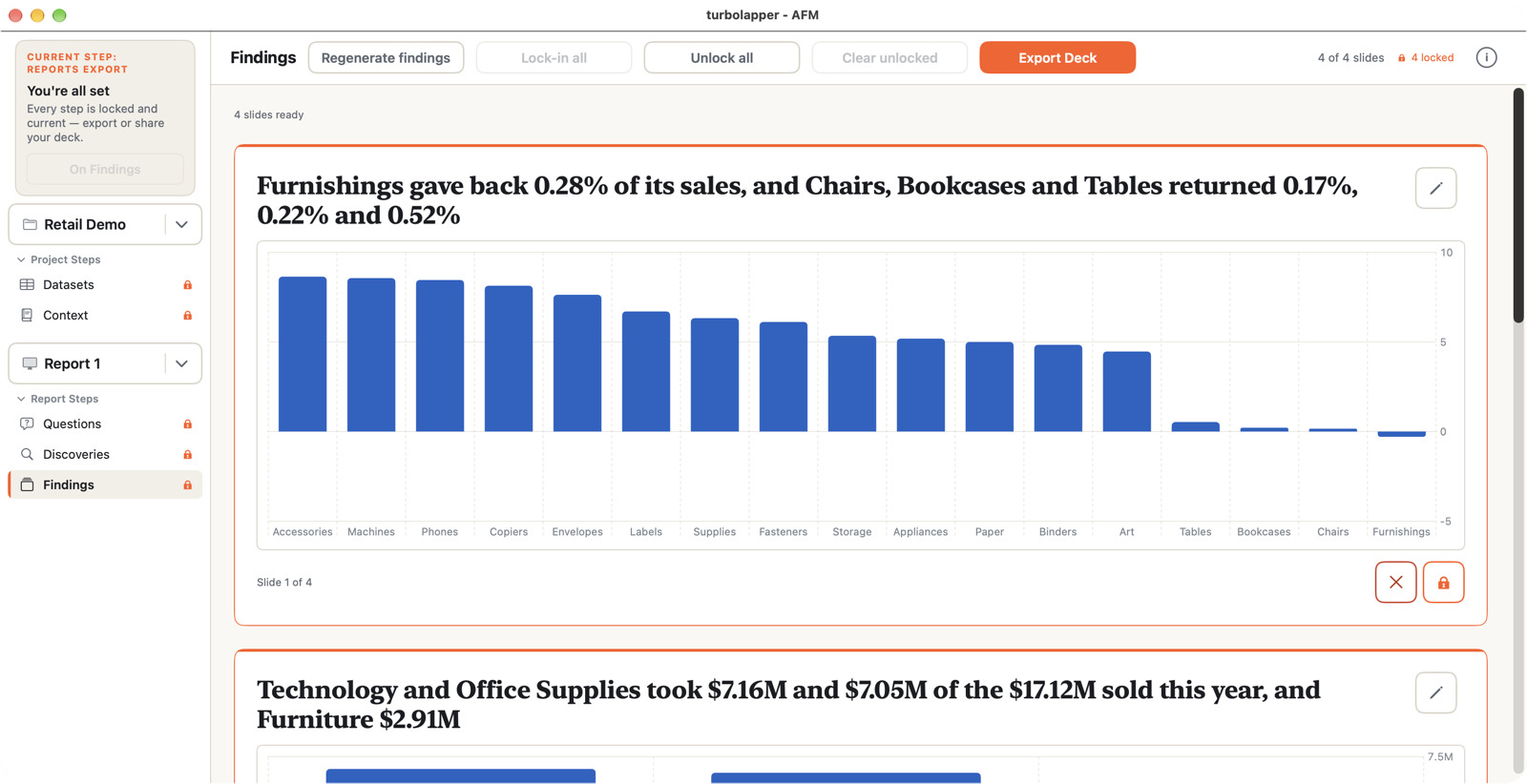Screen dimensions: 1527x784
Task: Open the Report 1 dropdown
Action: tap(181, 363)
